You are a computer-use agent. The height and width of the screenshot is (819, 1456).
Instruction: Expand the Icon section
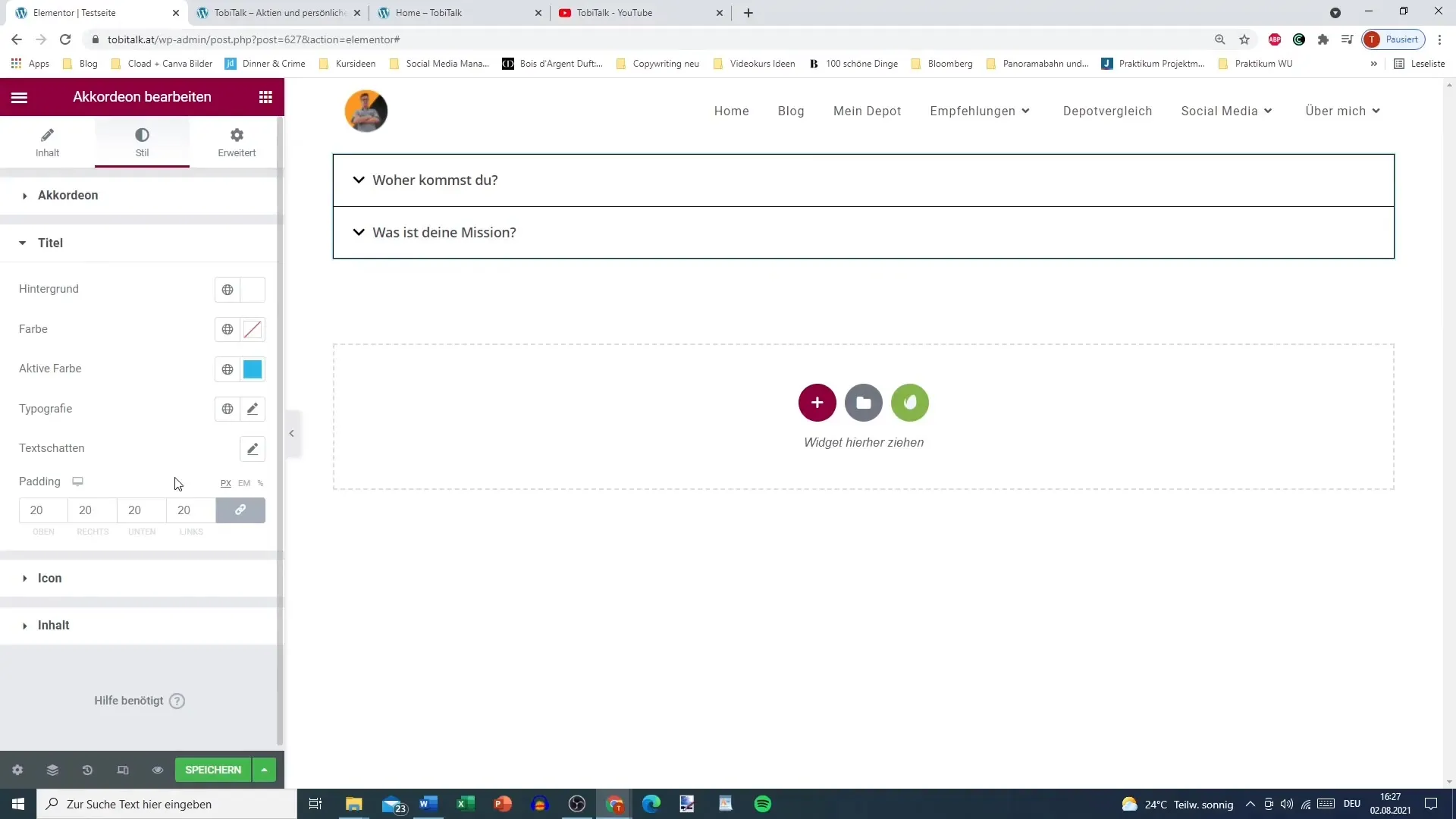(x=50, y=578)
